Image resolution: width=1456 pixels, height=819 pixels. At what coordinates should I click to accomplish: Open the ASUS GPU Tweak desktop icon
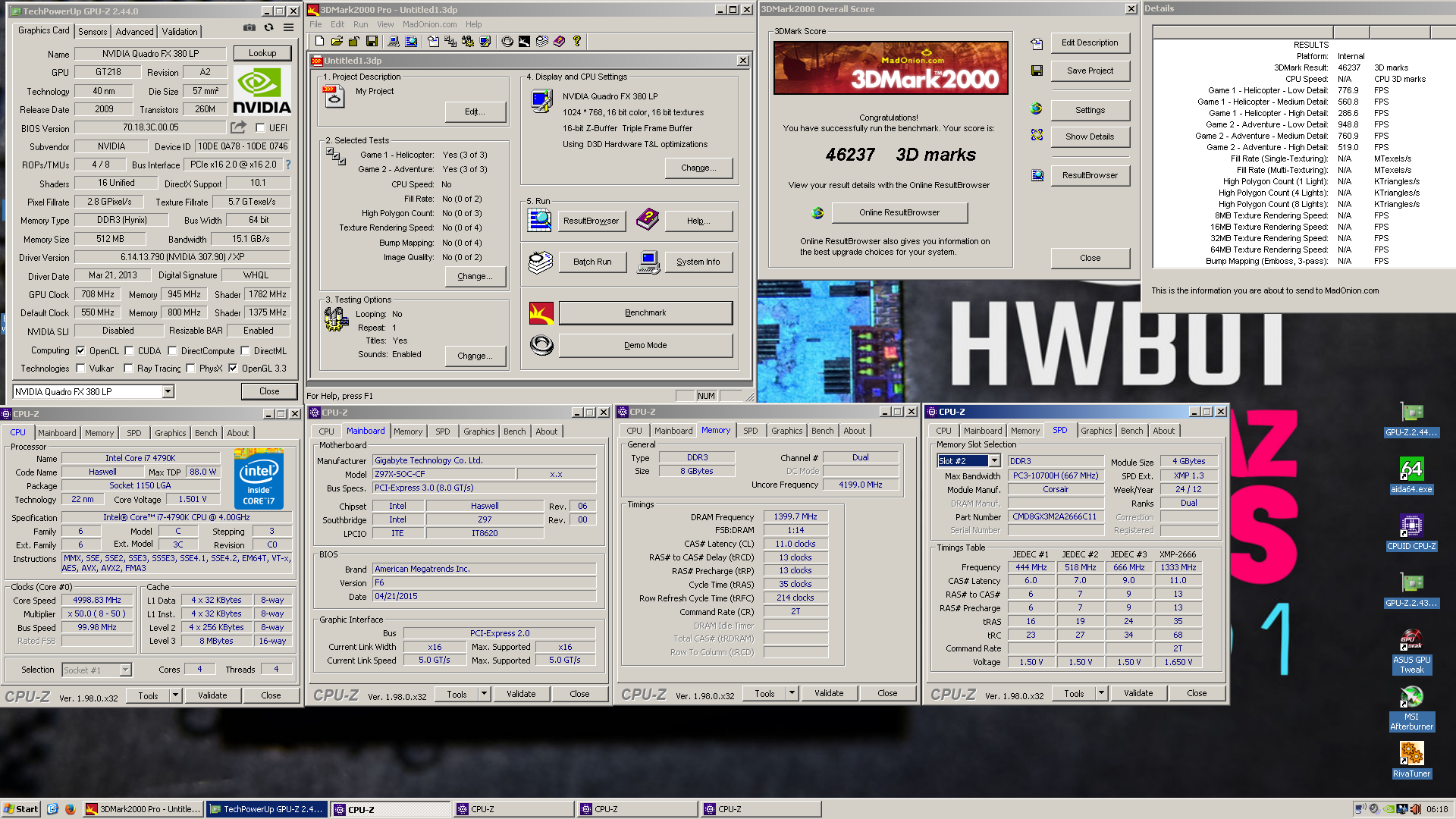click(1411, 651)
